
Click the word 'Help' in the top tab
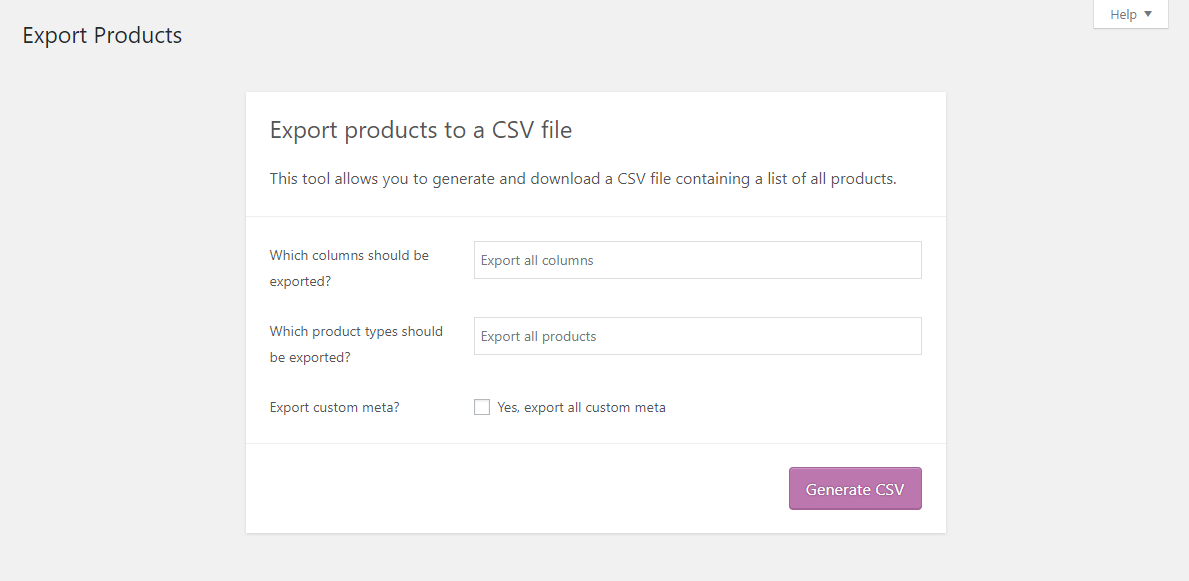pyautogui.click(x=1123, y=14)
